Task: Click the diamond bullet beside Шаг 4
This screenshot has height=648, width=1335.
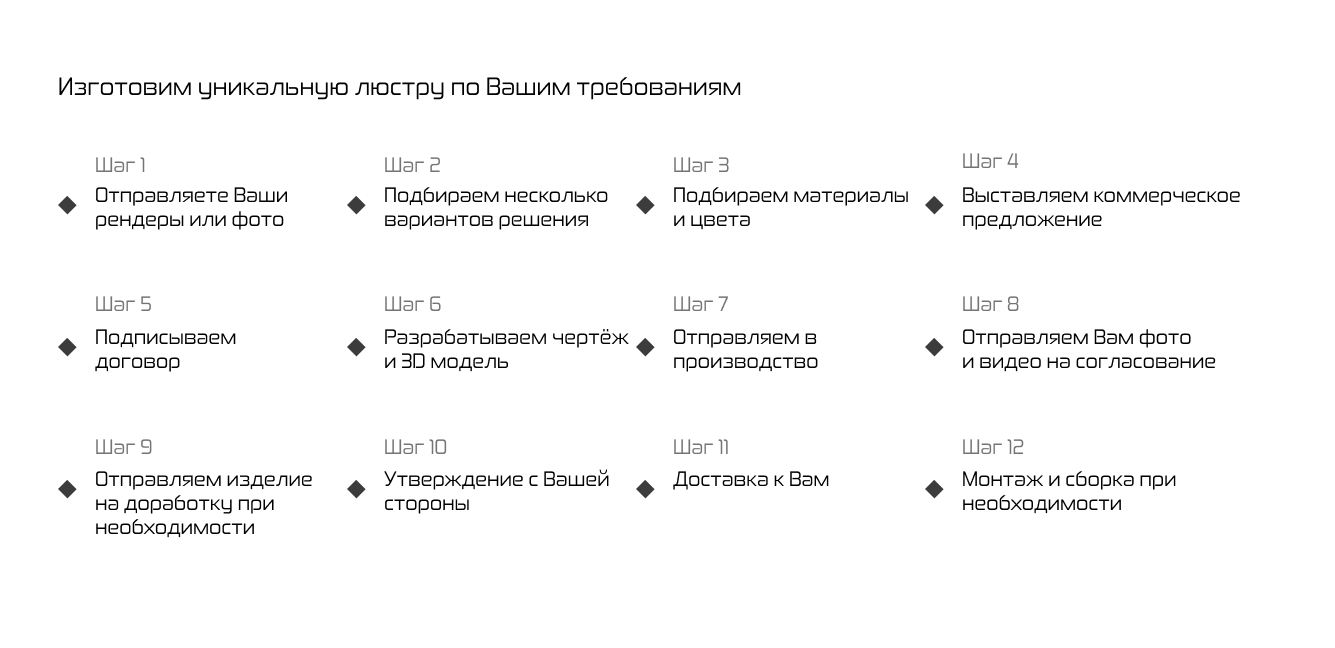Action: coord(934,205)
